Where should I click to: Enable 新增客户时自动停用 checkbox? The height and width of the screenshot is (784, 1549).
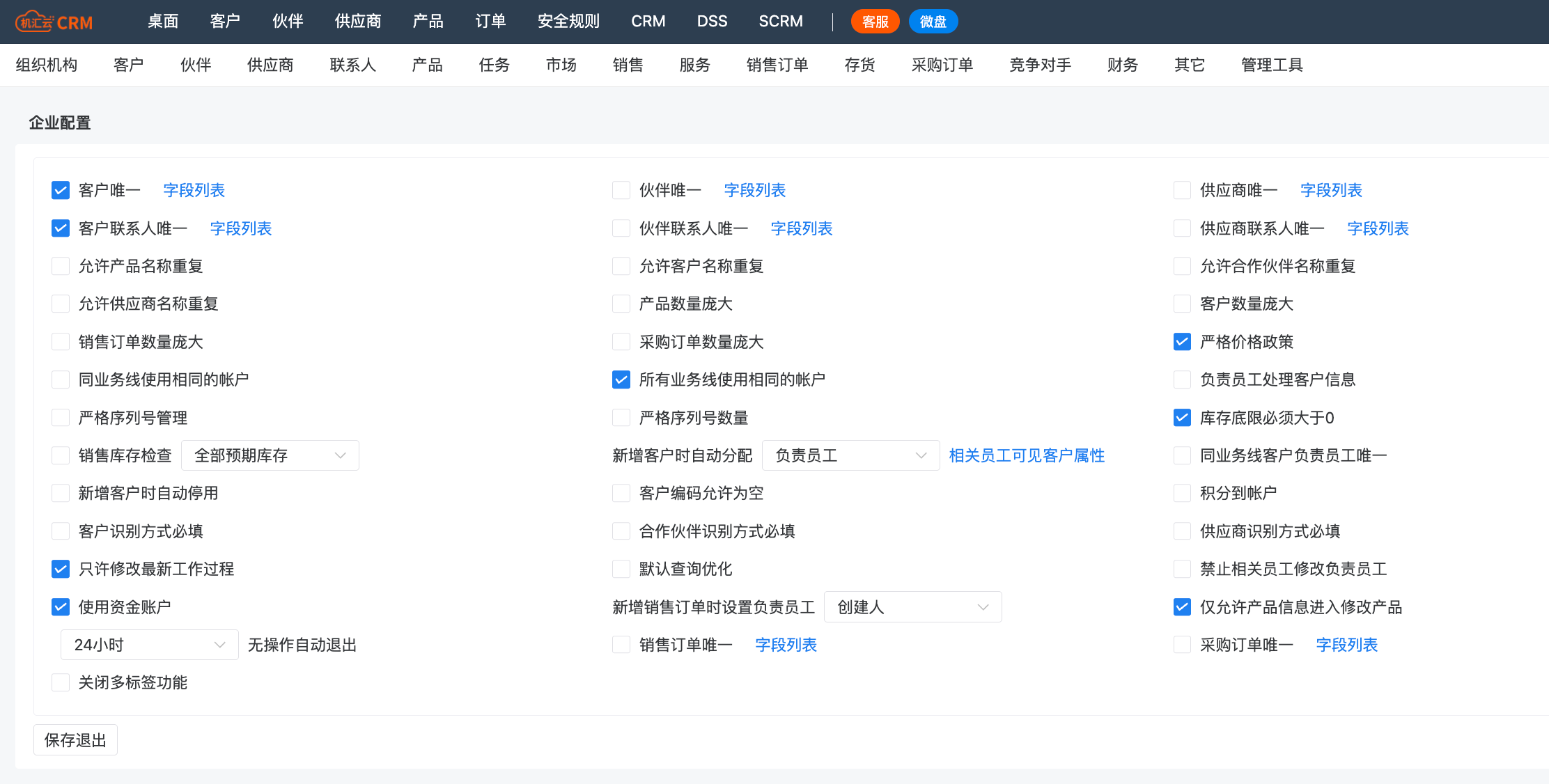pyautogui.click(x=61, y=493)
